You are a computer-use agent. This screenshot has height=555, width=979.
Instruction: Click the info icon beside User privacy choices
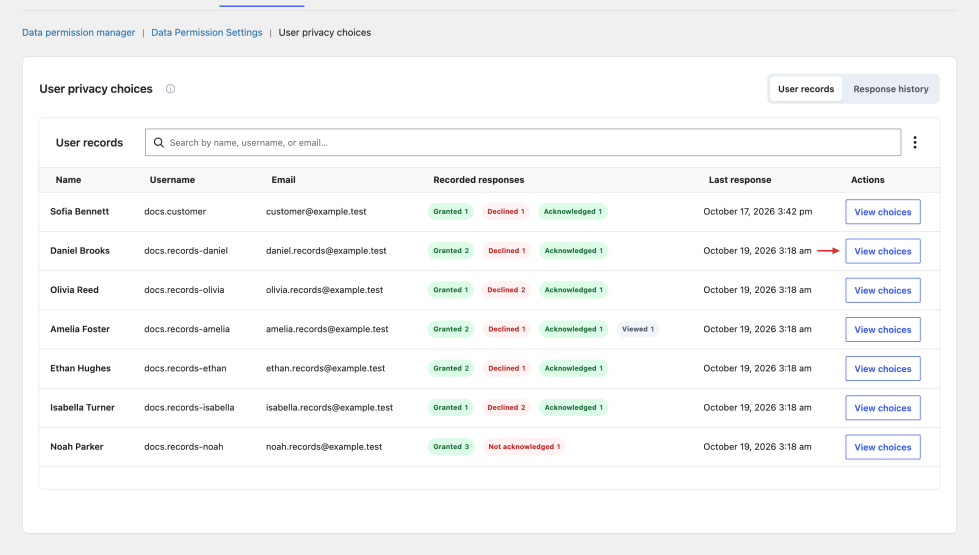[x=170, y=89]
